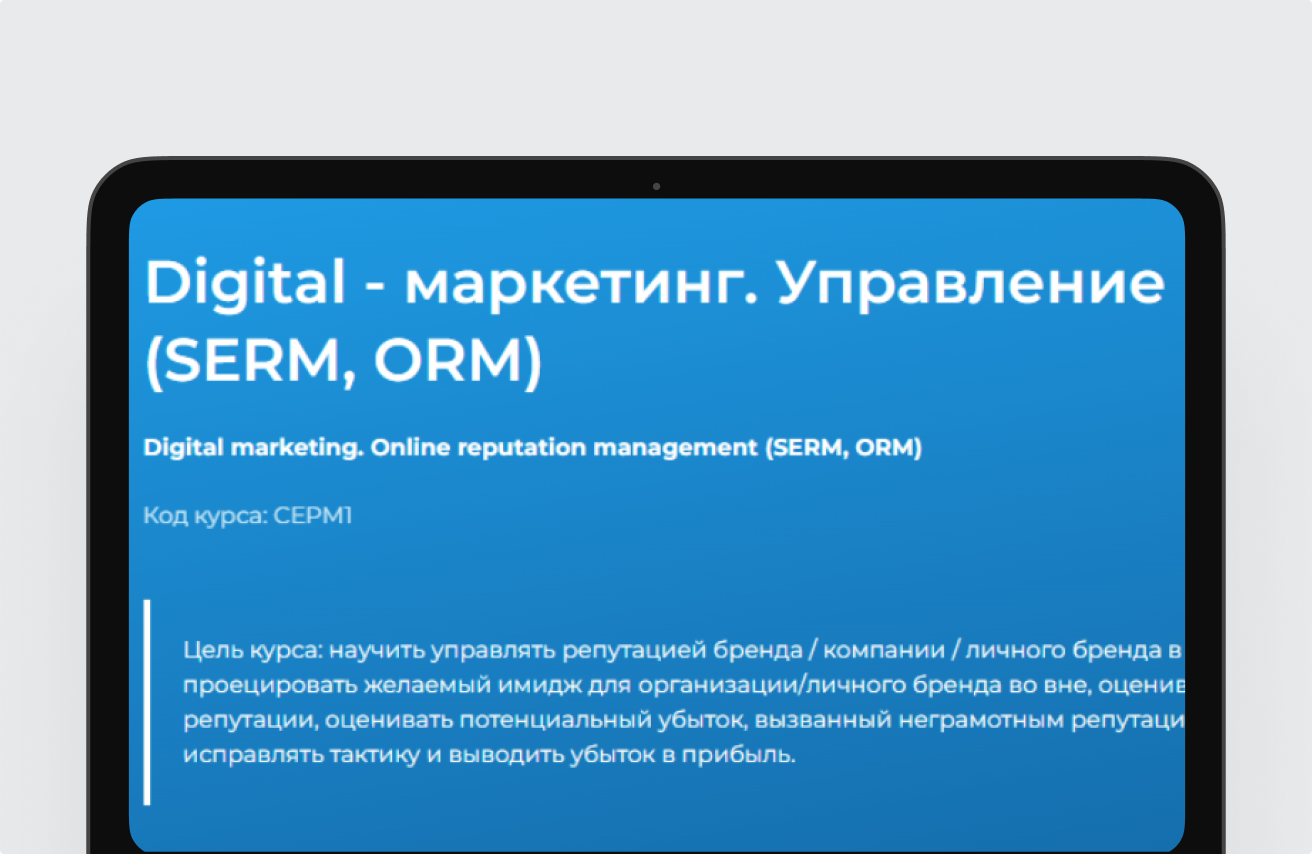This screenshot has height=854, width=1312.
Task: Click the line 'исправлять тактику и выводить убыток в прибыль.'
Action: (x=489, y=755)
